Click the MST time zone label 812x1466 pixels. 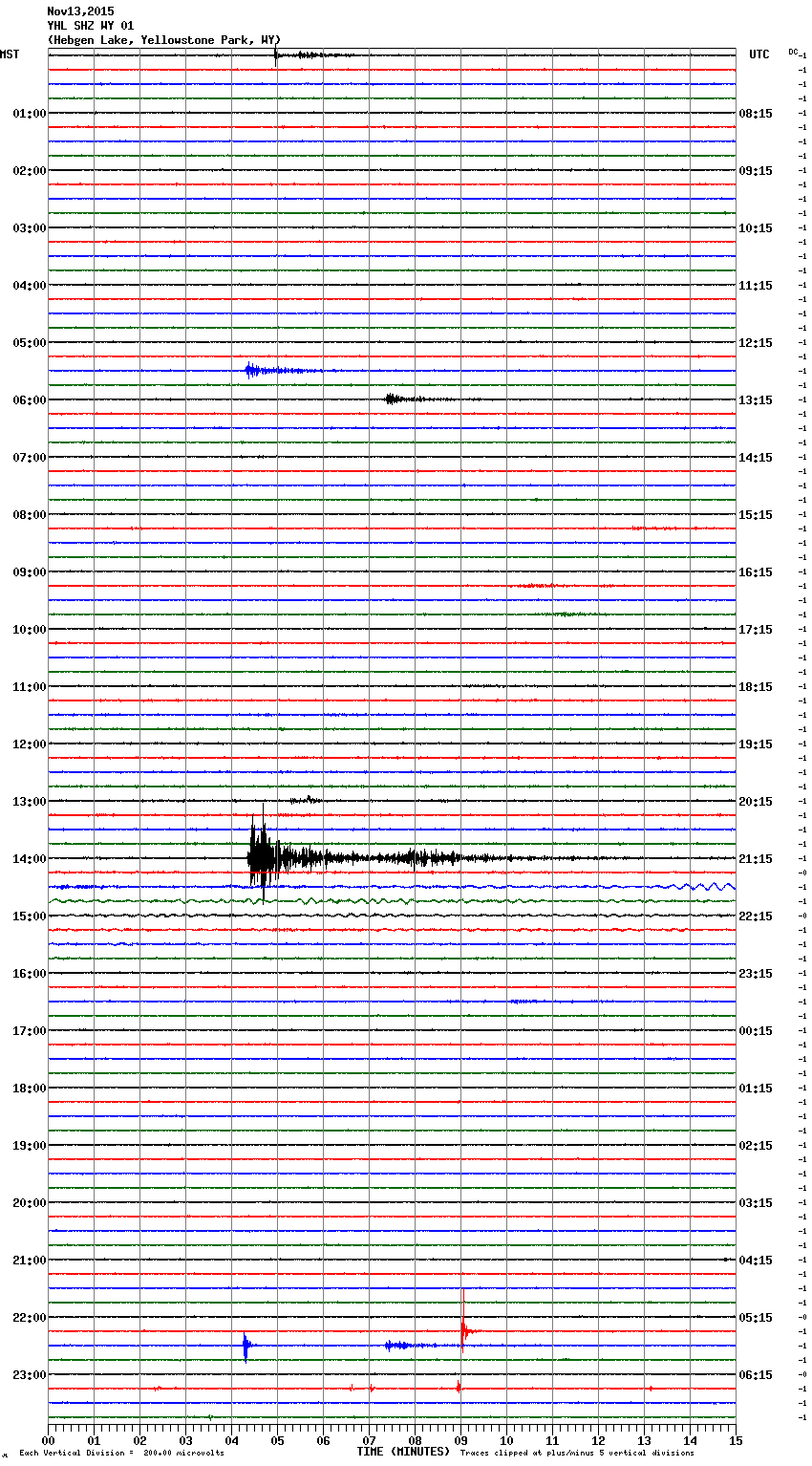point(10,54)
